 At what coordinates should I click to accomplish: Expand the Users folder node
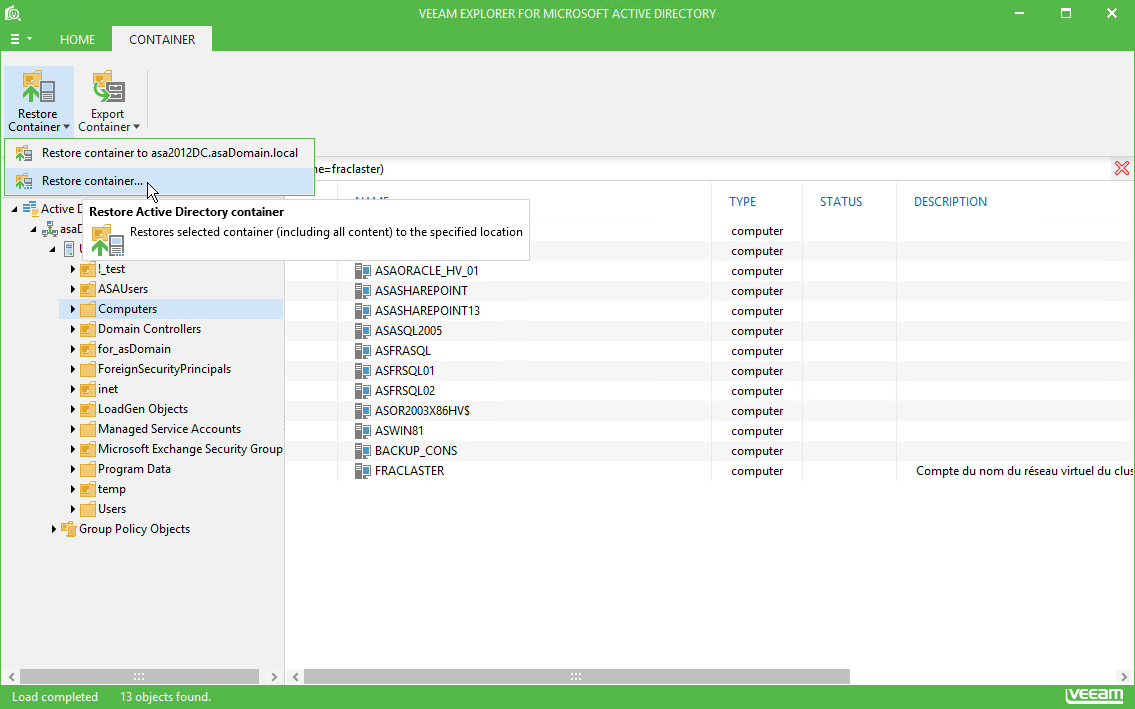[x=72, y=509]
